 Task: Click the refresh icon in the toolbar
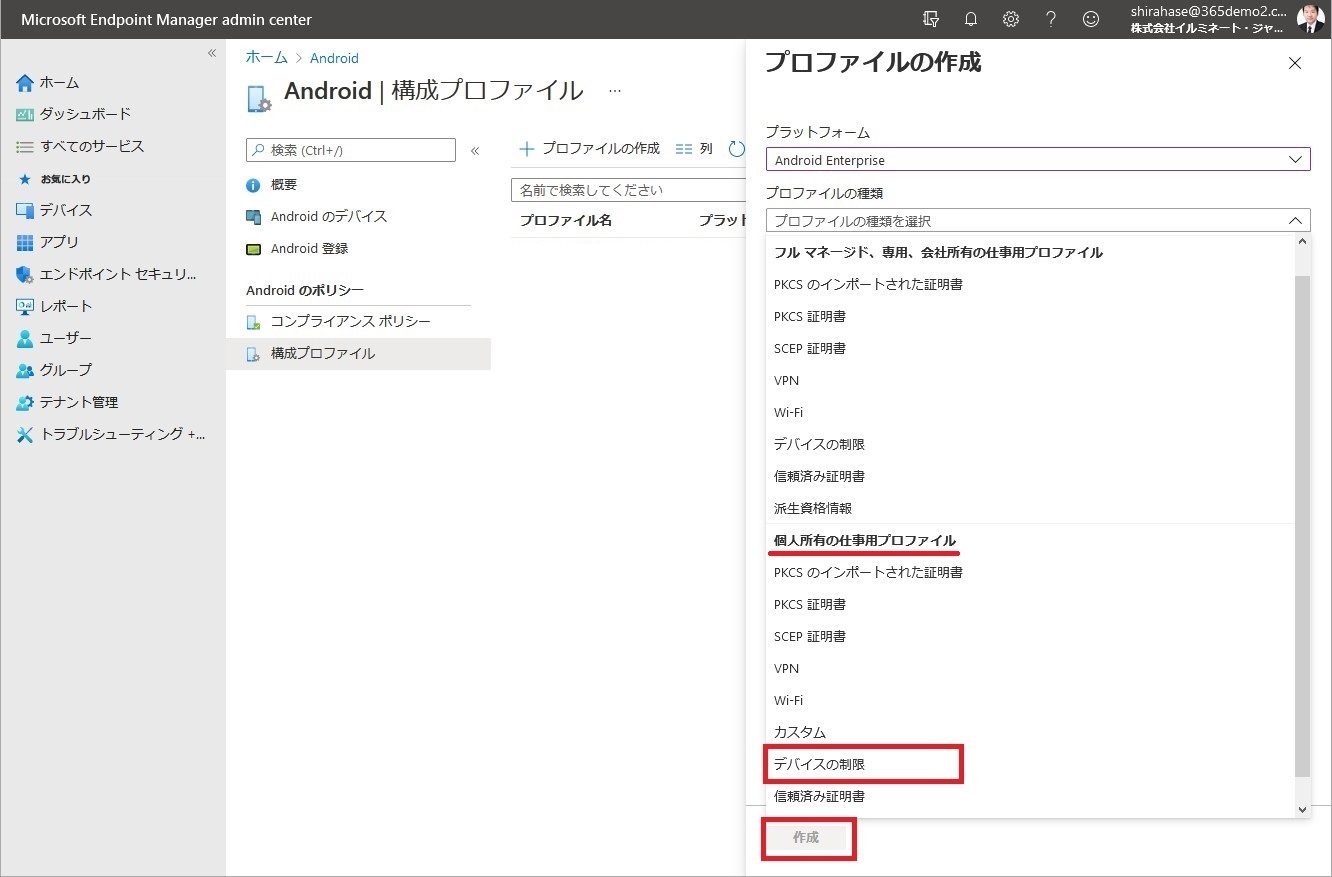point(737,149)
